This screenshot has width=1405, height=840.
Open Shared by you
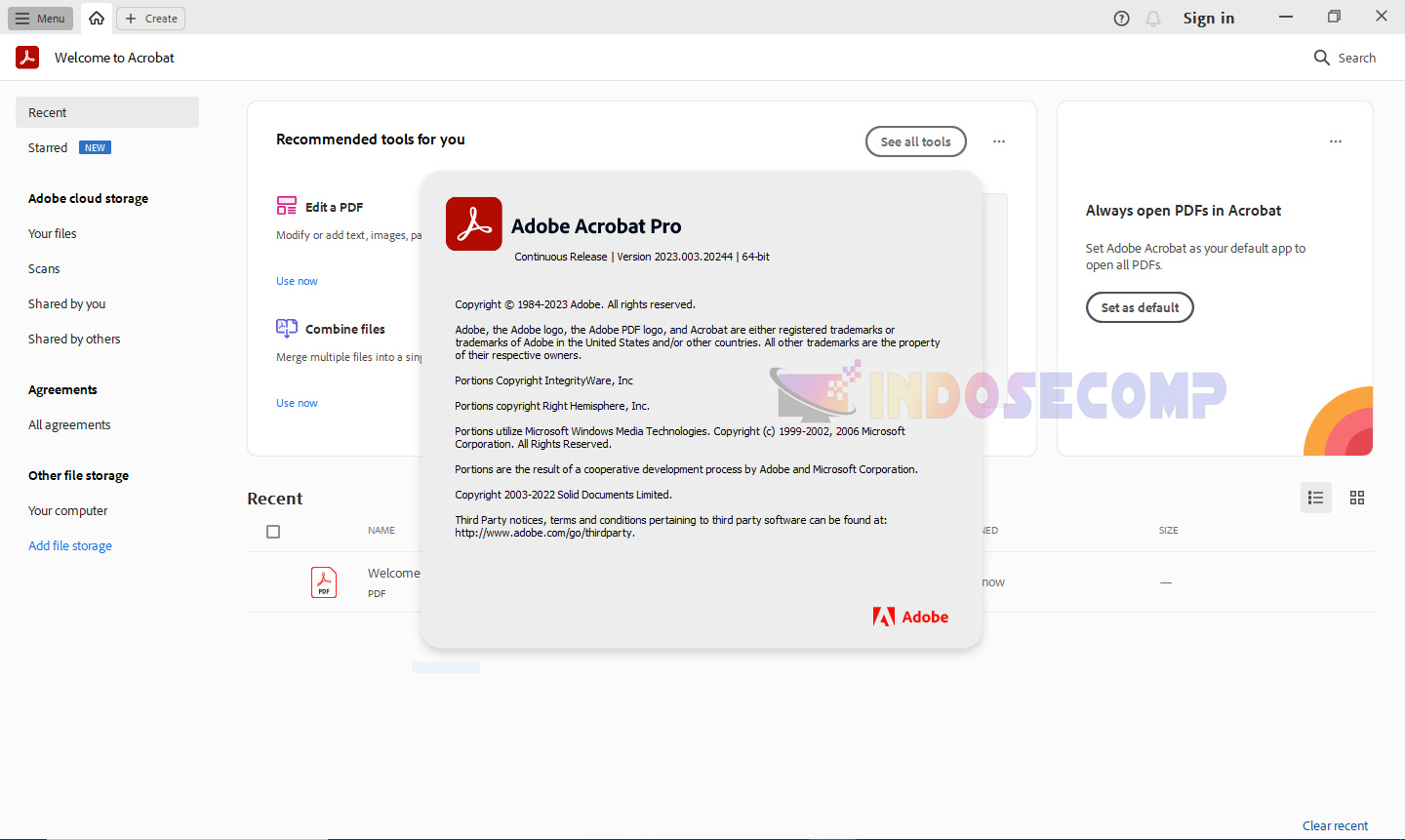[x=67, y=303]
